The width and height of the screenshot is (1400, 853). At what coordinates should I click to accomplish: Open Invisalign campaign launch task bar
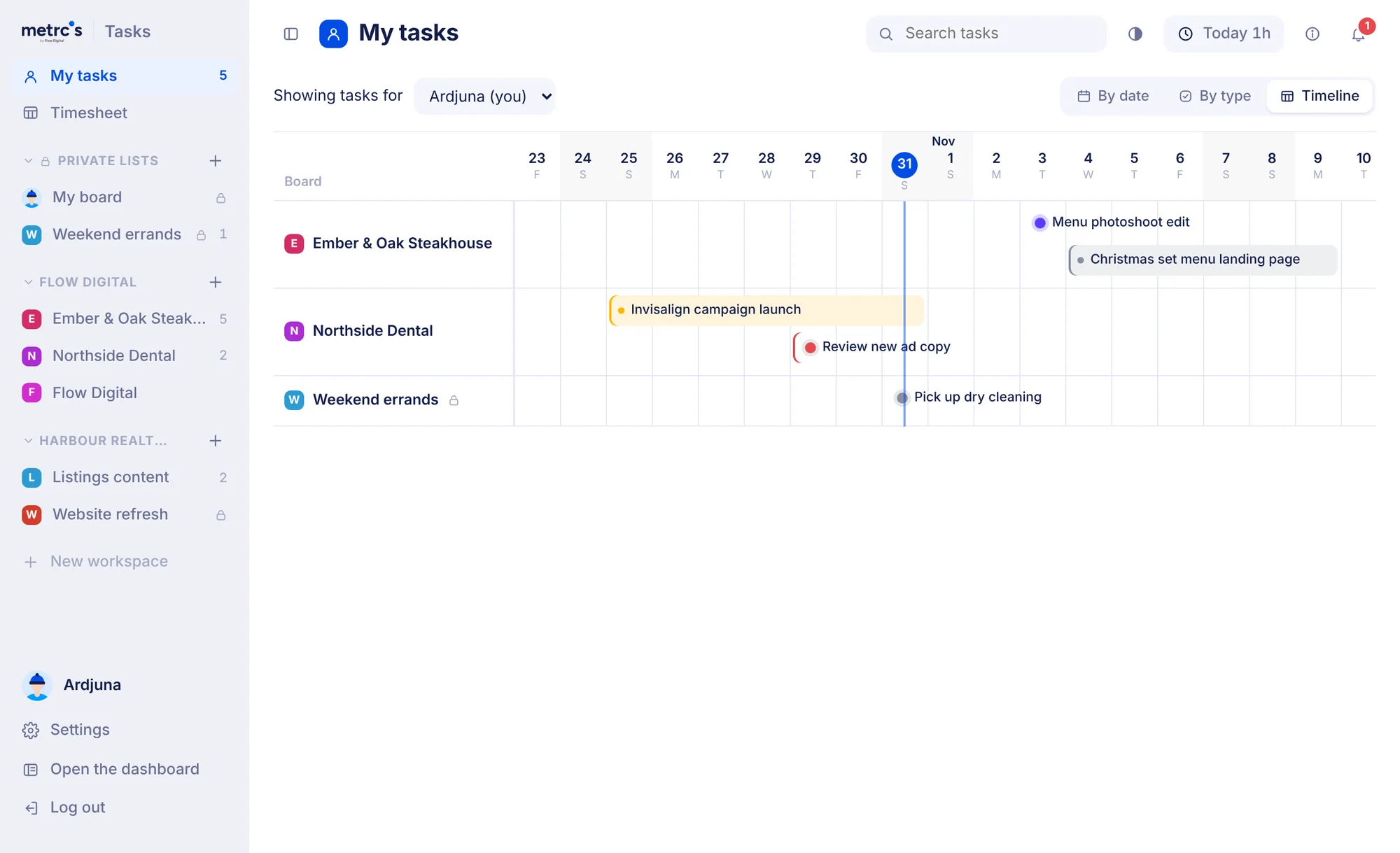tap(766, 310)
